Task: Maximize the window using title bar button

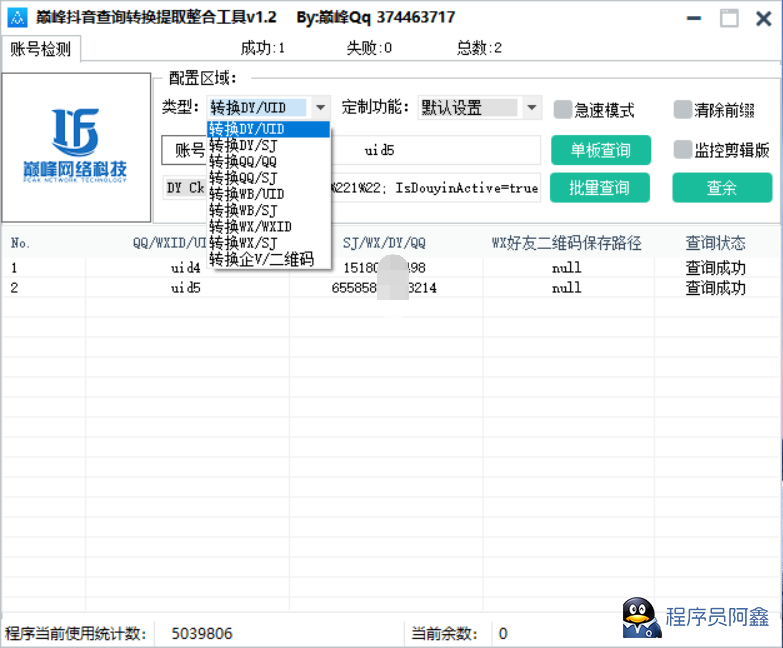Action: point(729,18)
